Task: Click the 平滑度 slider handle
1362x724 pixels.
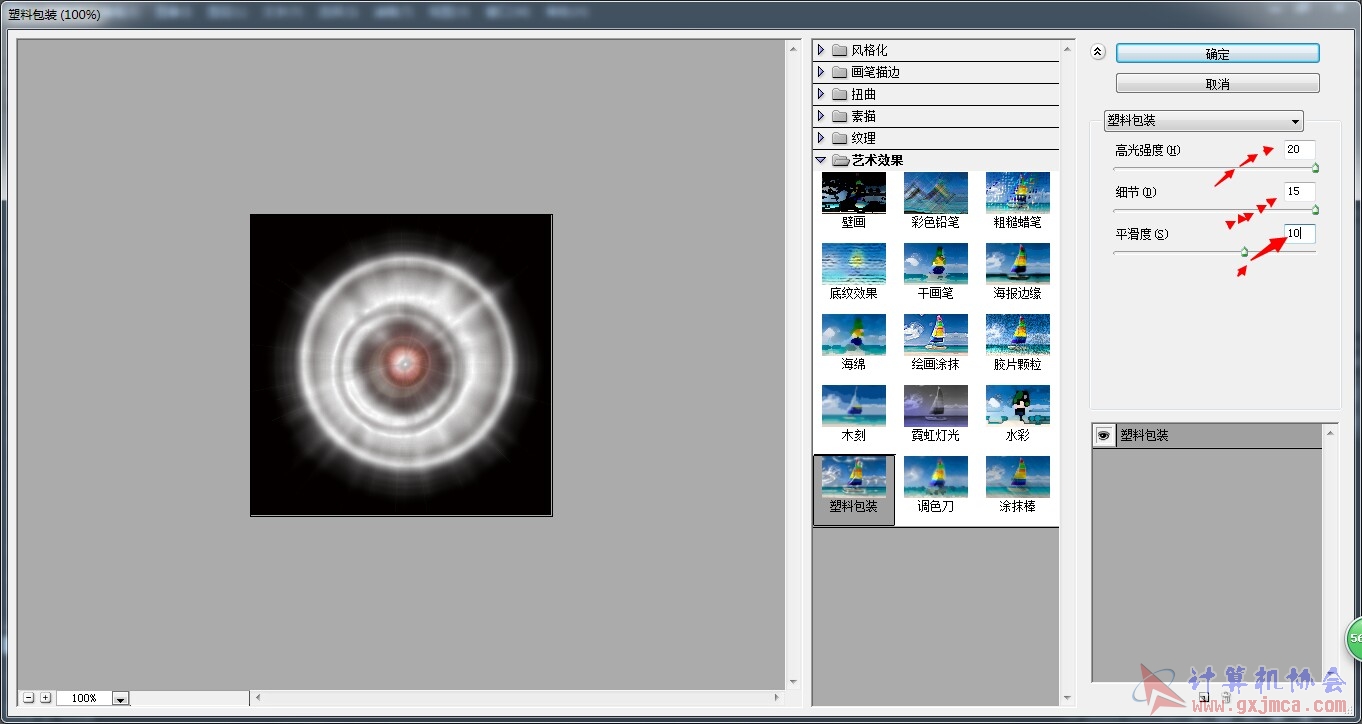Action: click(x=1244, y=253)
